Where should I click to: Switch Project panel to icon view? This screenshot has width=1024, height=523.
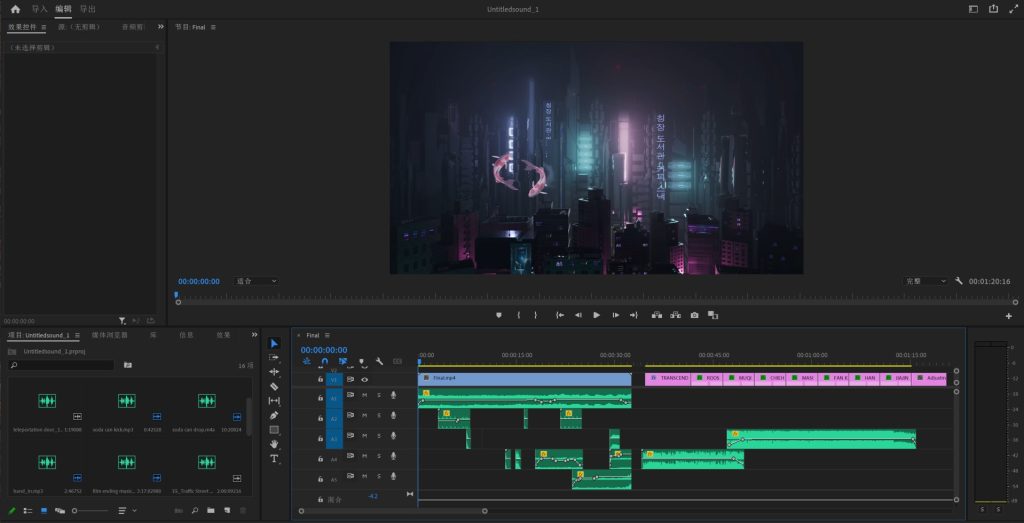pyautogui.click(x=44, y=511)
